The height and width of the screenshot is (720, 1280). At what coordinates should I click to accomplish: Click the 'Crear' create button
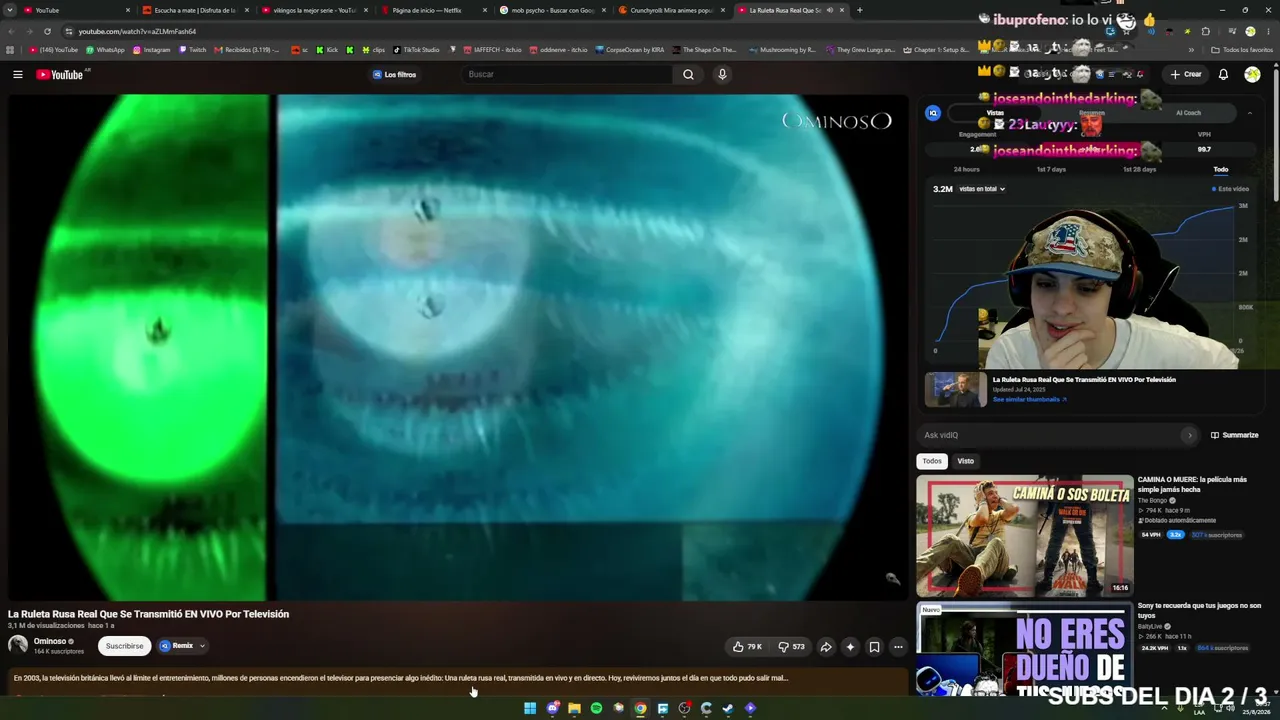(1186, 74)
